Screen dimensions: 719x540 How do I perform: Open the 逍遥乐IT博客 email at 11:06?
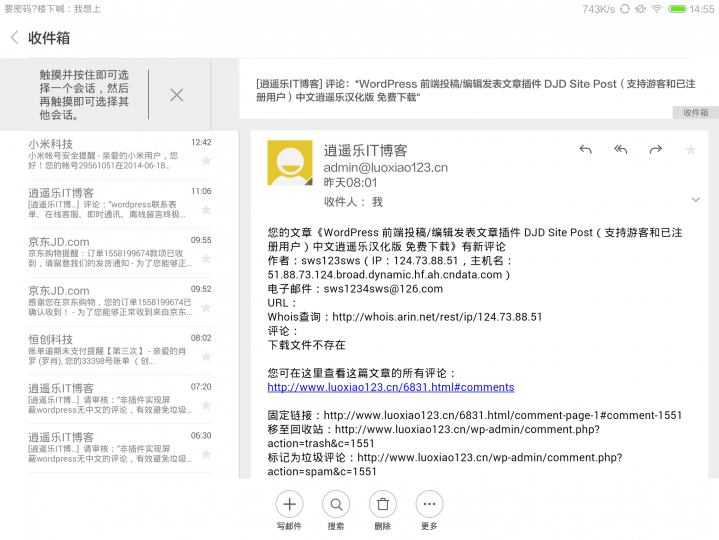[120, 204]
